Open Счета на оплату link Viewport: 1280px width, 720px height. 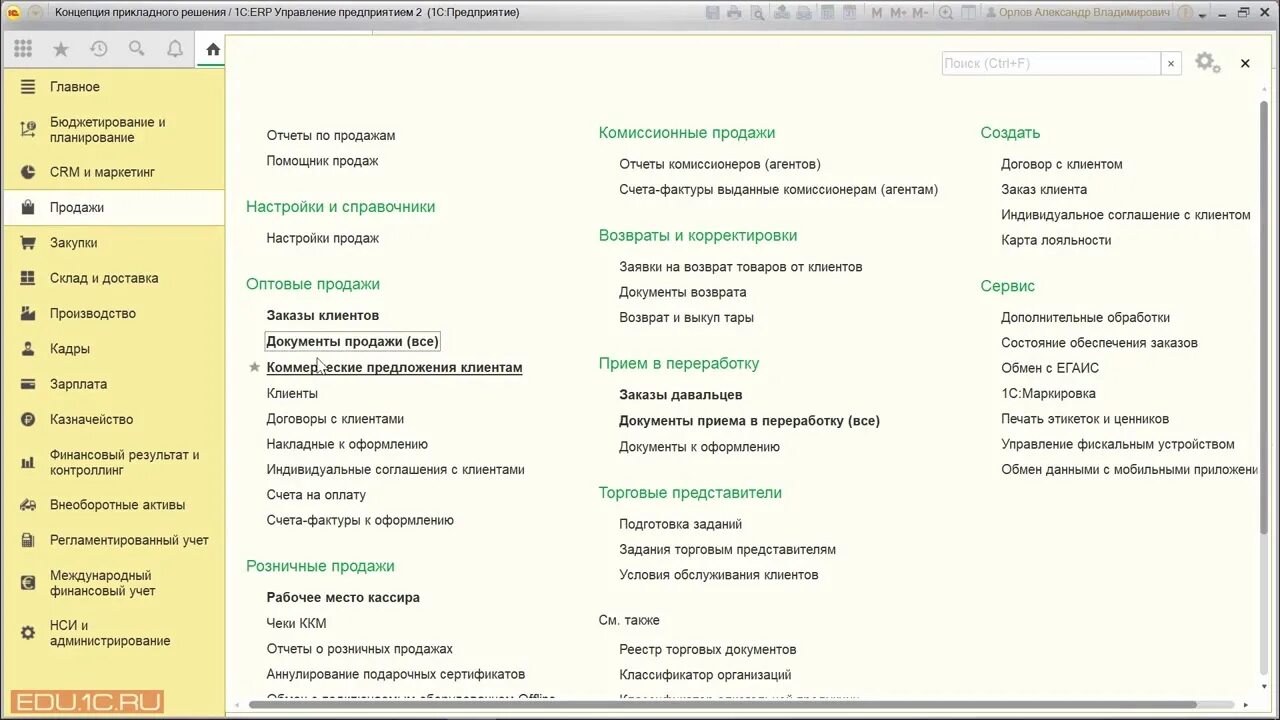point(316,495)
